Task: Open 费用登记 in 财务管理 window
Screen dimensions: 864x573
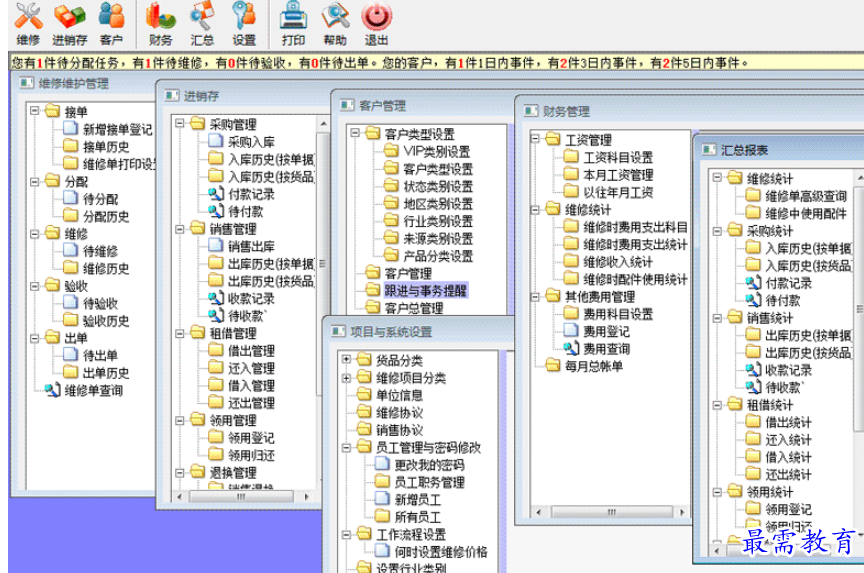Action: point(597,331)
